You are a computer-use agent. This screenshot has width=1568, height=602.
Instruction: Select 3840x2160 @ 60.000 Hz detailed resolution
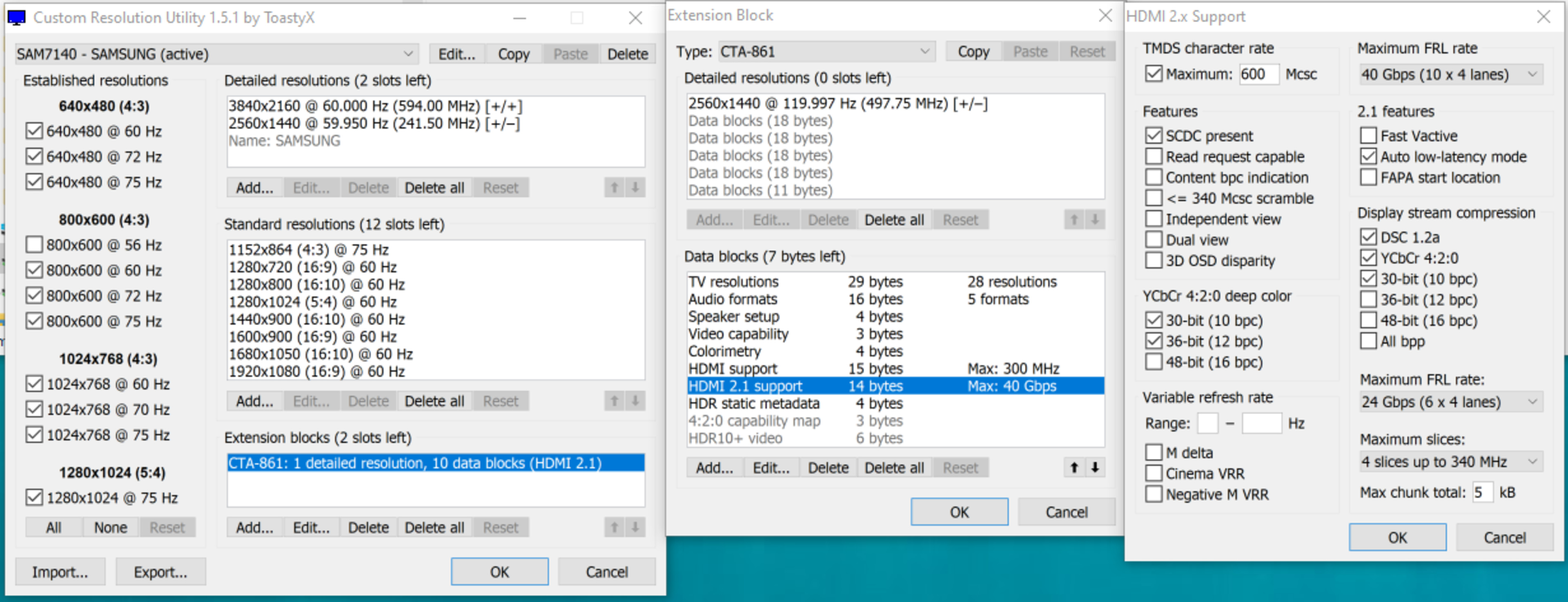pos(375,106)
